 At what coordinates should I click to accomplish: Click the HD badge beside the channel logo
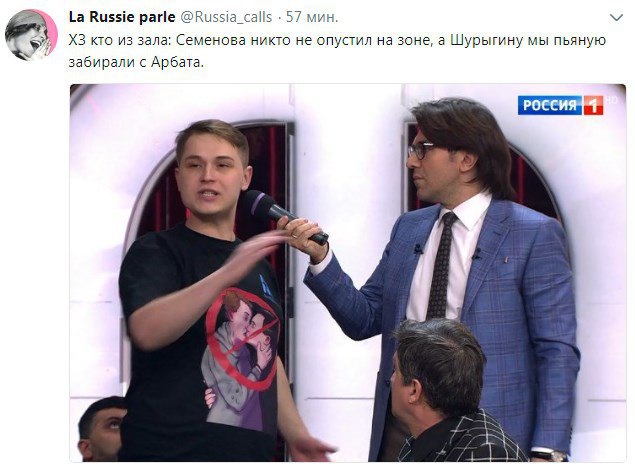611,100
